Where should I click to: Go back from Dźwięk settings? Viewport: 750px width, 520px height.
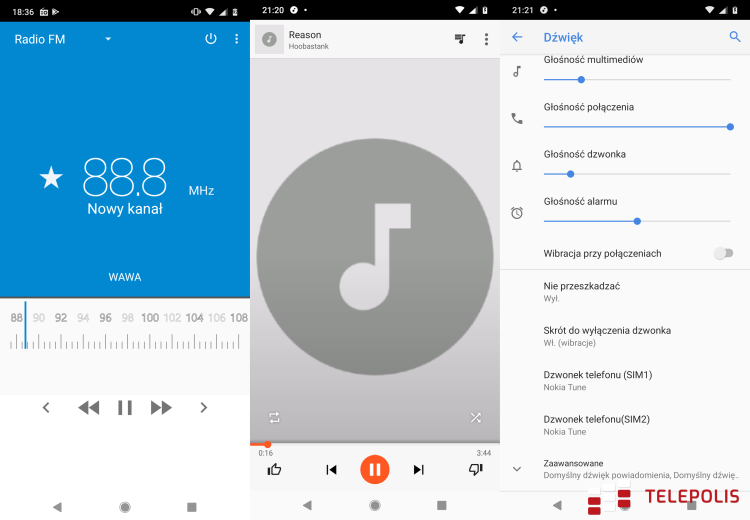[517, 37]
